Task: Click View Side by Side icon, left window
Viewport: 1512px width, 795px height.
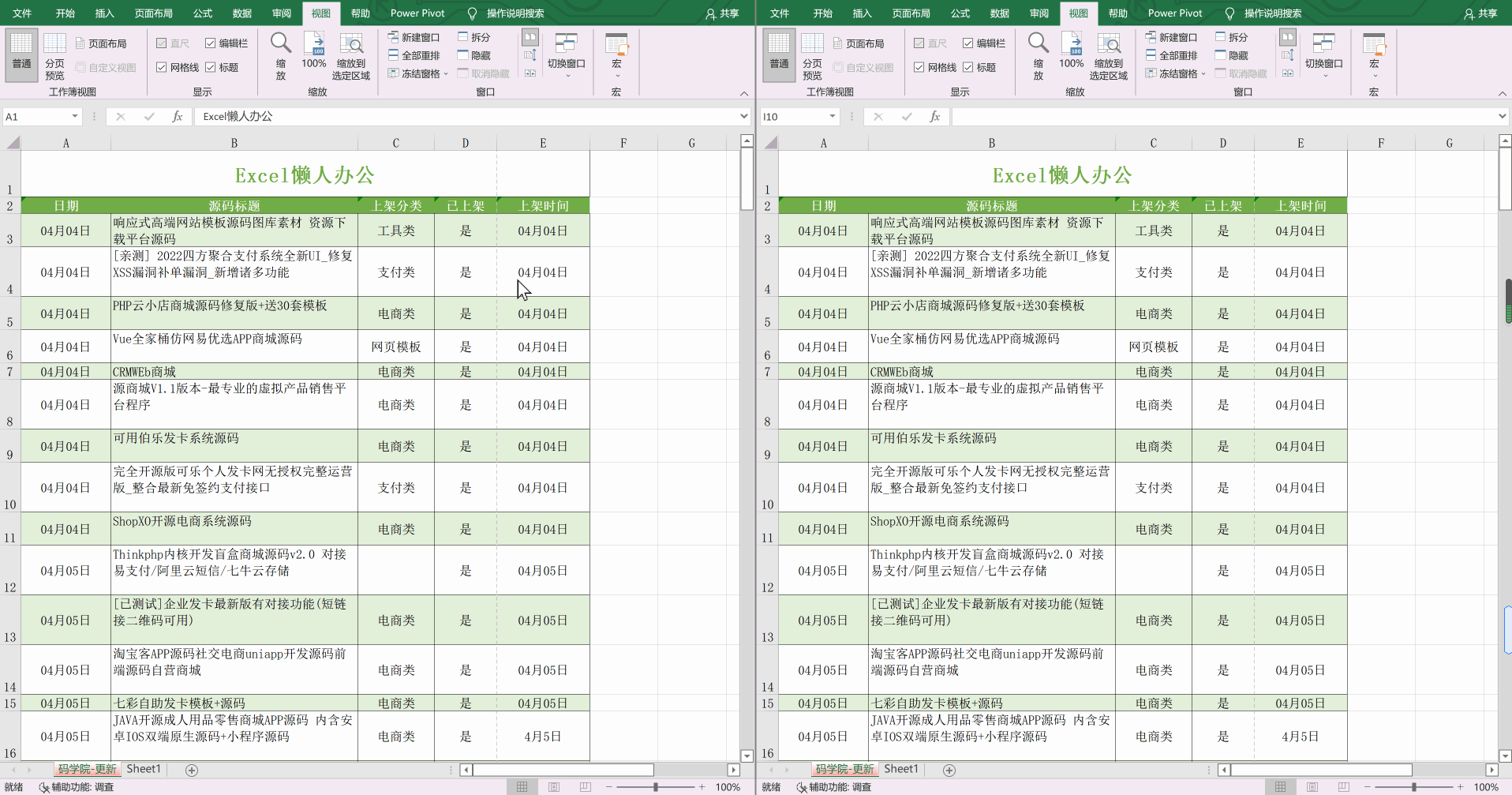Action: (530, 37)
